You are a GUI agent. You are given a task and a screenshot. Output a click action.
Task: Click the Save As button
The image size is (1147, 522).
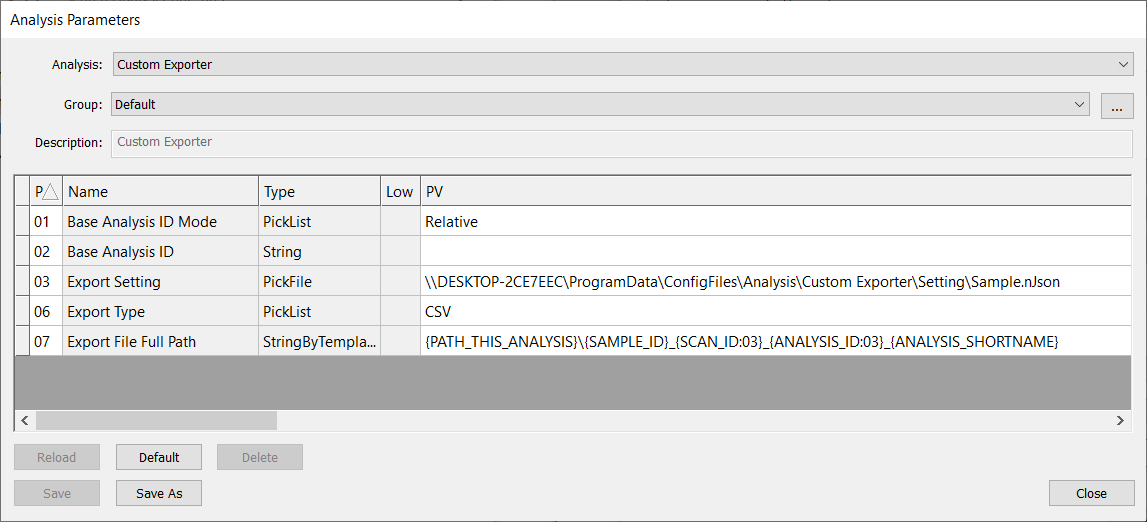[x=159, y=493]
